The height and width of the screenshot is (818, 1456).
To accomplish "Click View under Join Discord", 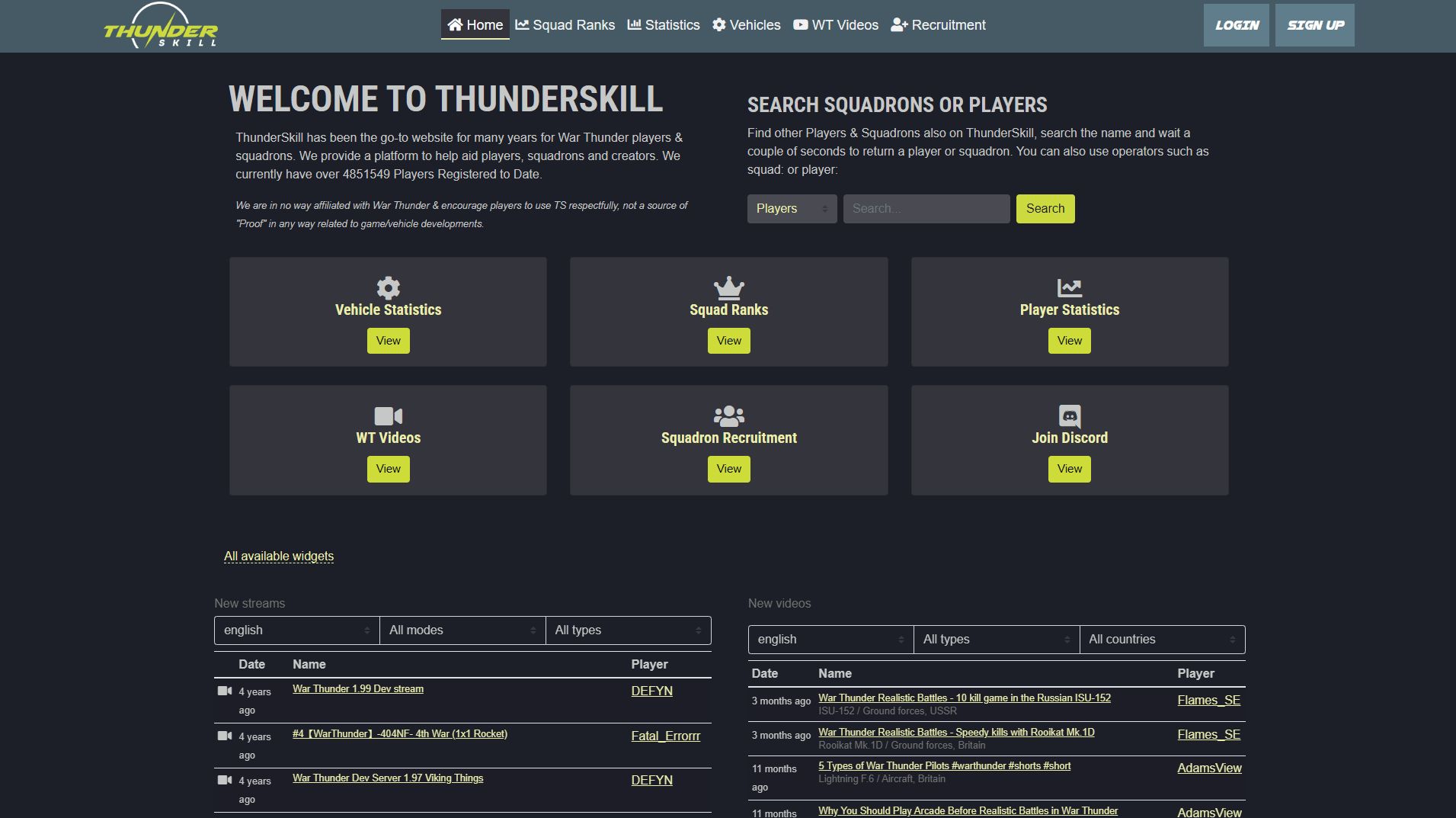I will coord(1069,469).
